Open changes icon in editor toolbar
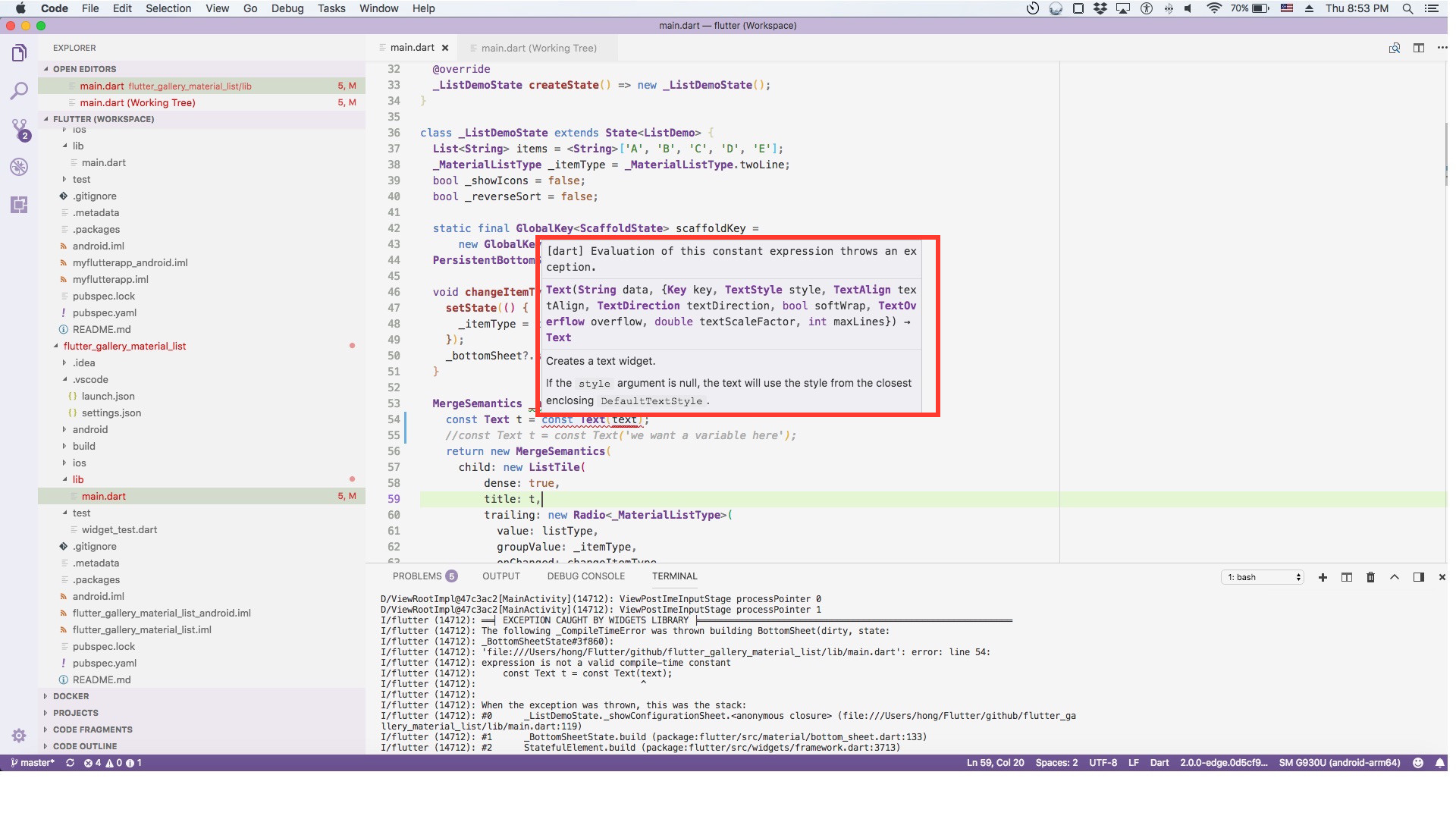 click(1395, 48)
